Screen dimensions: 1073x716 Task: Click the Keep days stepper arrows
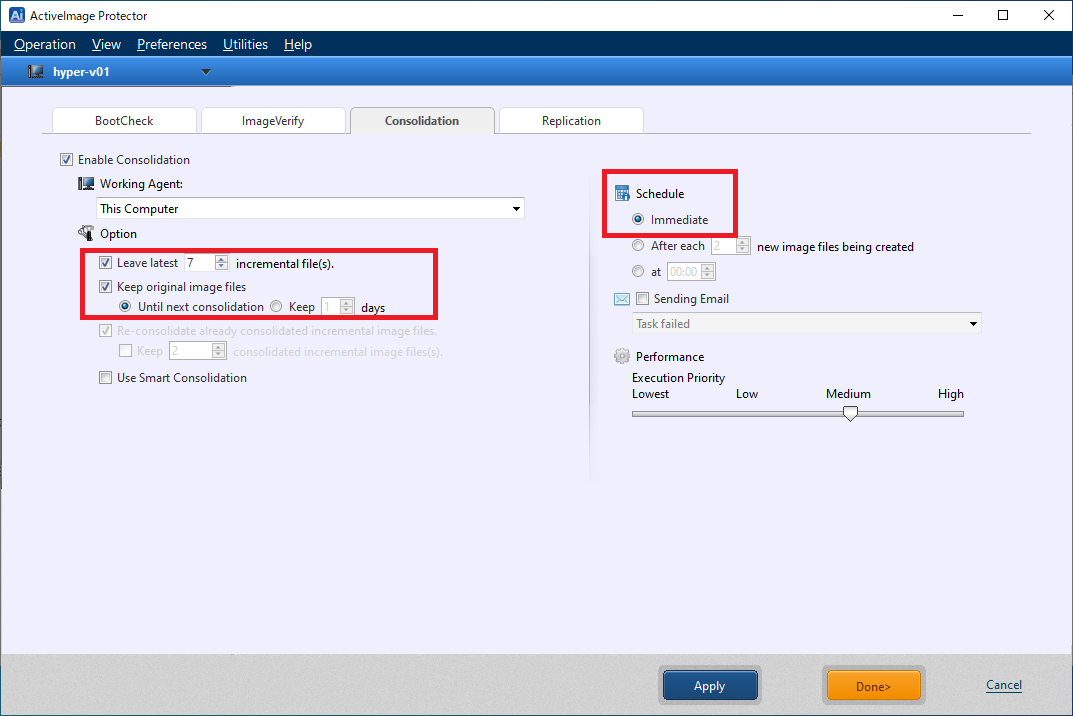click(x=347, y=307)
